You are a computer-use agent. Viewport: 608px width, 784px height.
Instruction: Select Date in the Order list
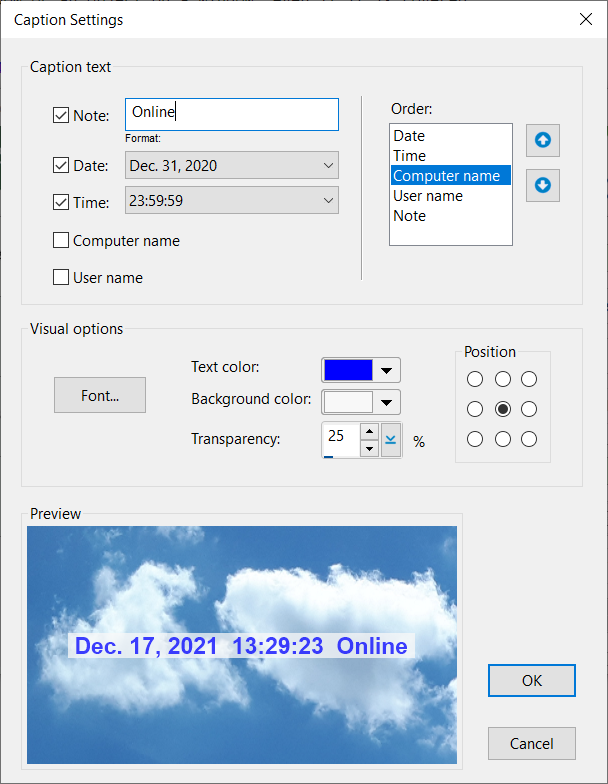click(409, 136)
